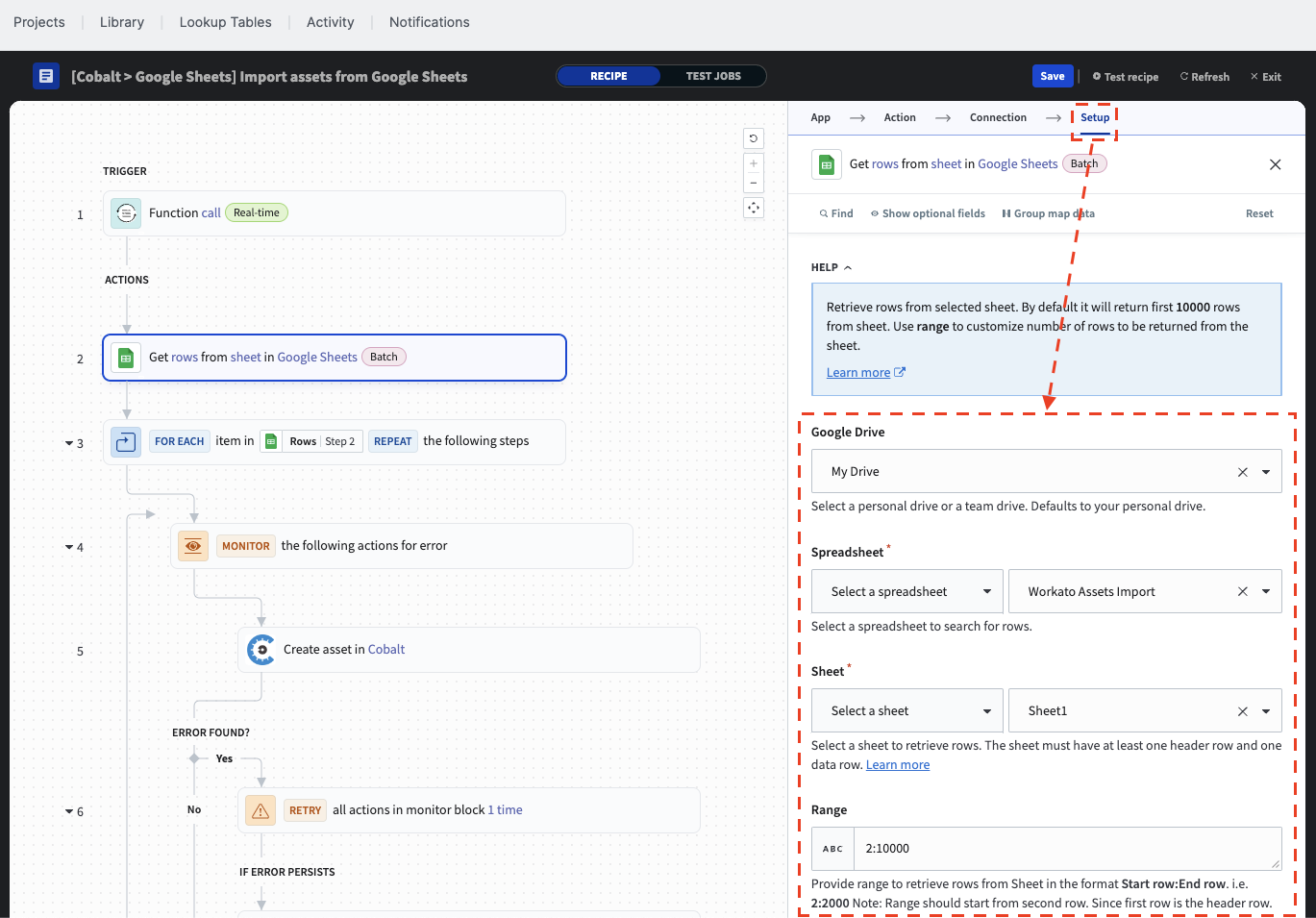Open Lookup Tables
Image resolution: width=1316 pixels, height=918 pixels.
(x=226, y=22)
